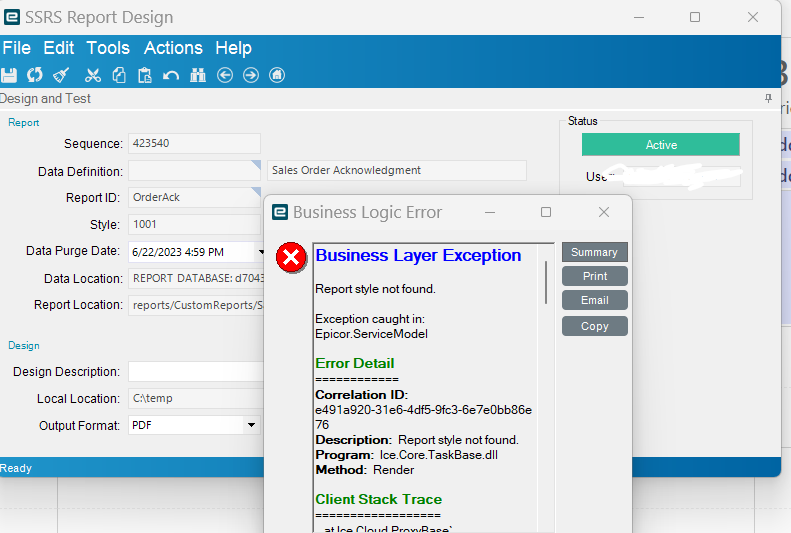Click the Summary button in error dialog

point(595,252)
